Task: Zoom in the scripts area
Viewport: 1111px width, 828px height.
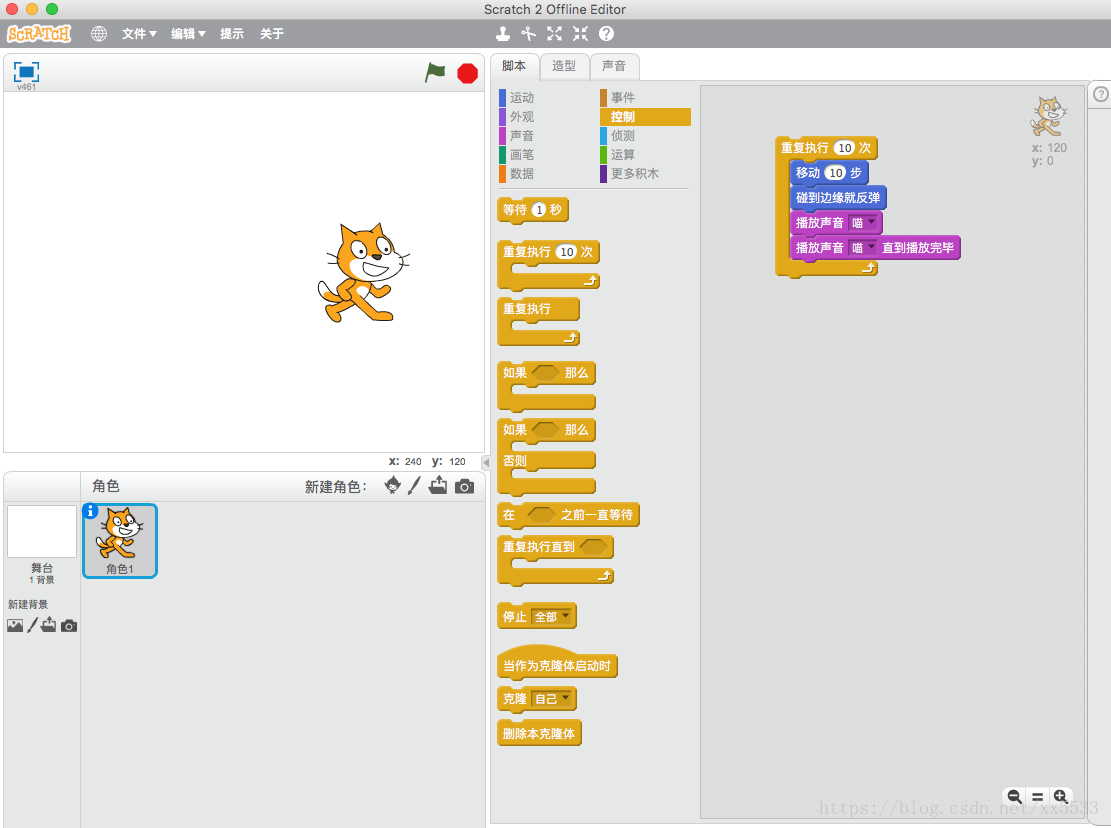Action: pyautogui.click(x=1061, y=796)
